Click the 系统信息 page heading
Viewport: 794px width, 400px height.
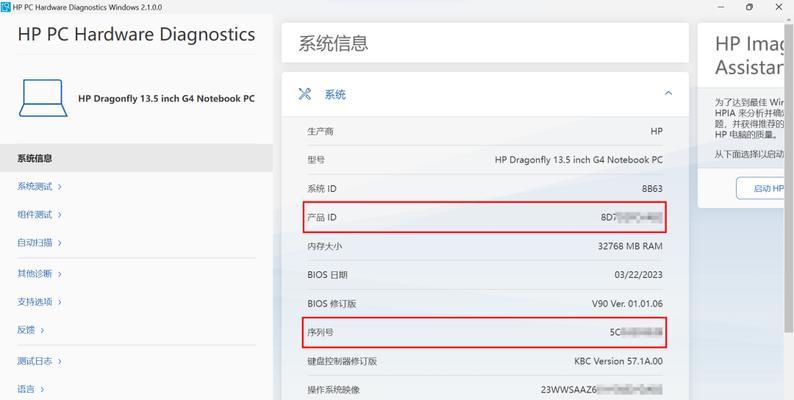pos(333,44)
